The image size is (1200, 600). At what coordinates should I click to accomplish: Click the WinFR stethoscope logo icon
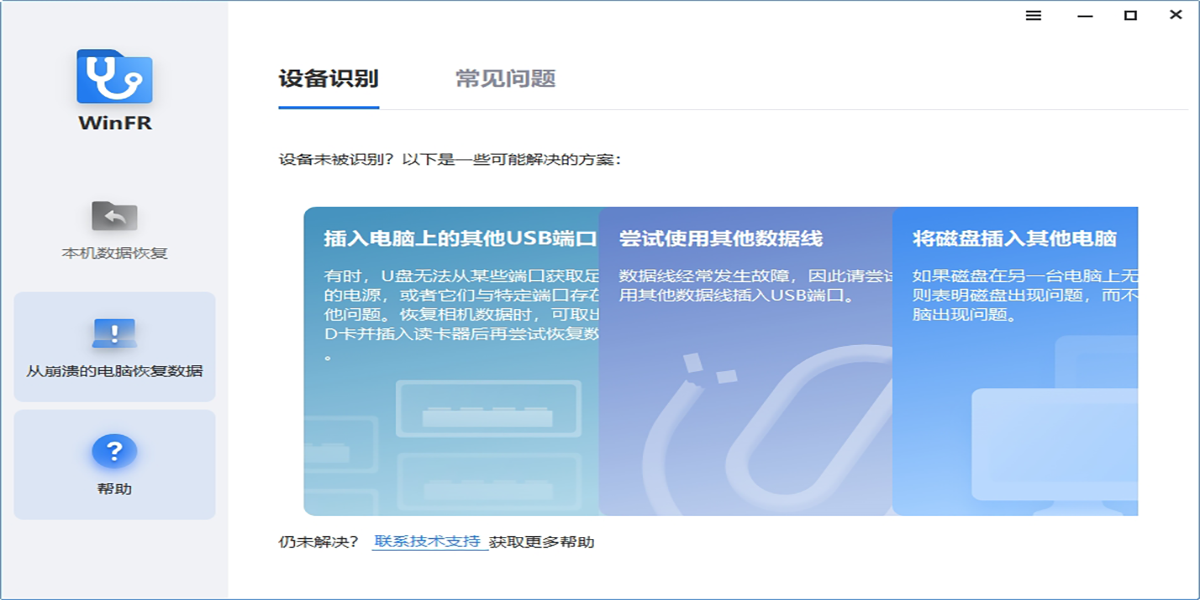114,77
